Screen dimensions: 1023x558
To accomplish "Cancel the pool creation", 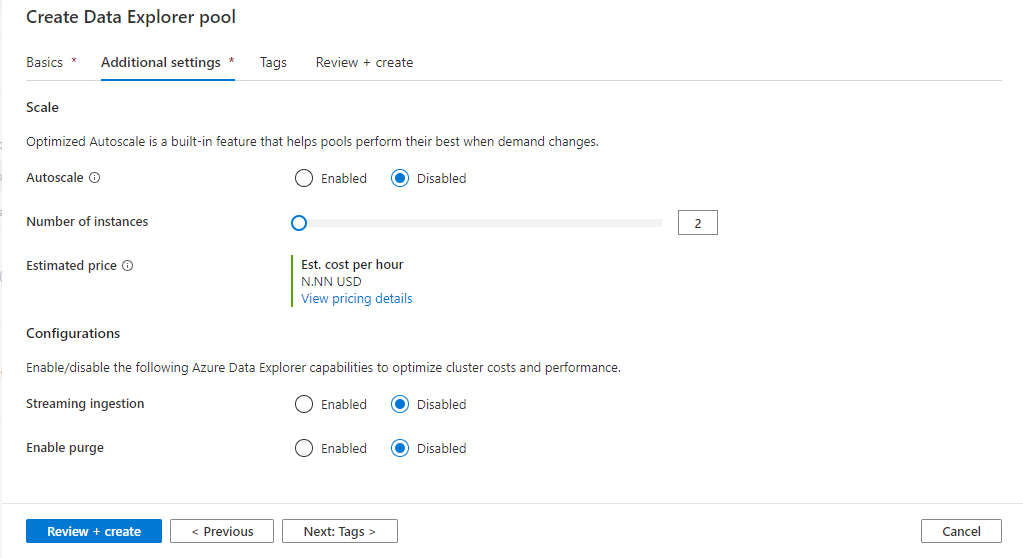I will (x=961, y=531).
